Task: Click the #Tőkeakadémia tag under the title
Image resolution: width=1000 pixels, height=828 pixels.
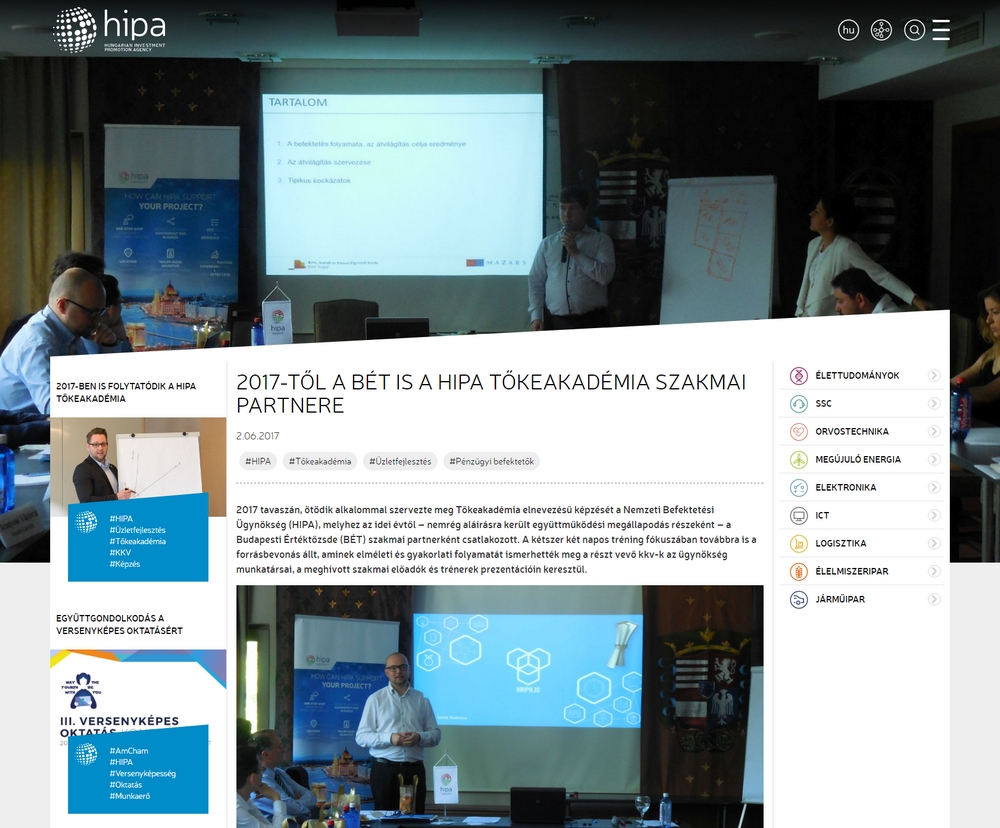Action: 320,461
